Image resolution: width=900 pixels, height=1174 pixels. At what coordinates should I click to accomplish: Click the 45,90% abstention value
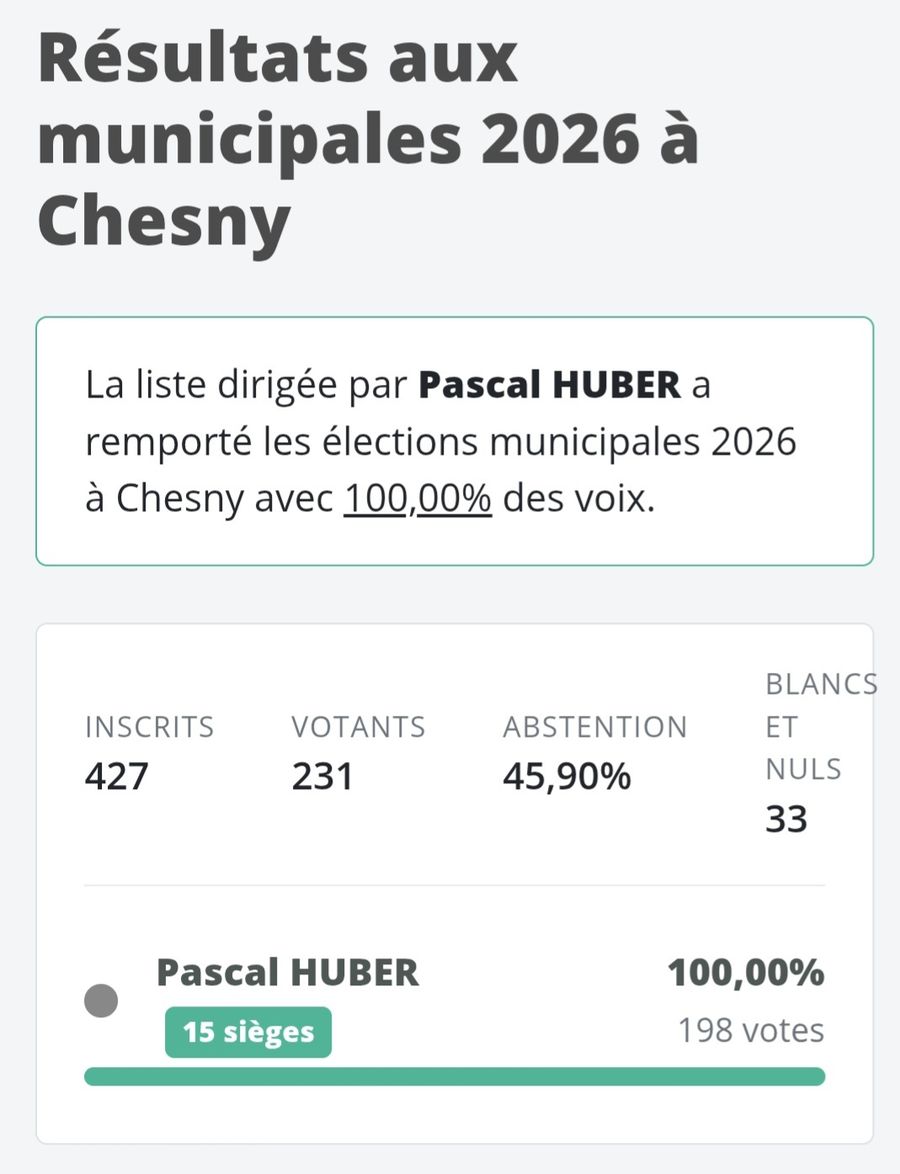(567, 776)
